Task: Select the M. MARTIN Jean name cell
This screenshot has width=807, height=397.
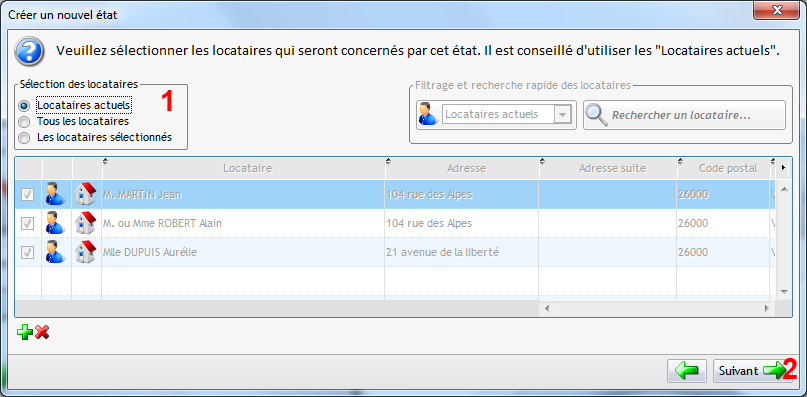Action: click(x=243, y=195)
